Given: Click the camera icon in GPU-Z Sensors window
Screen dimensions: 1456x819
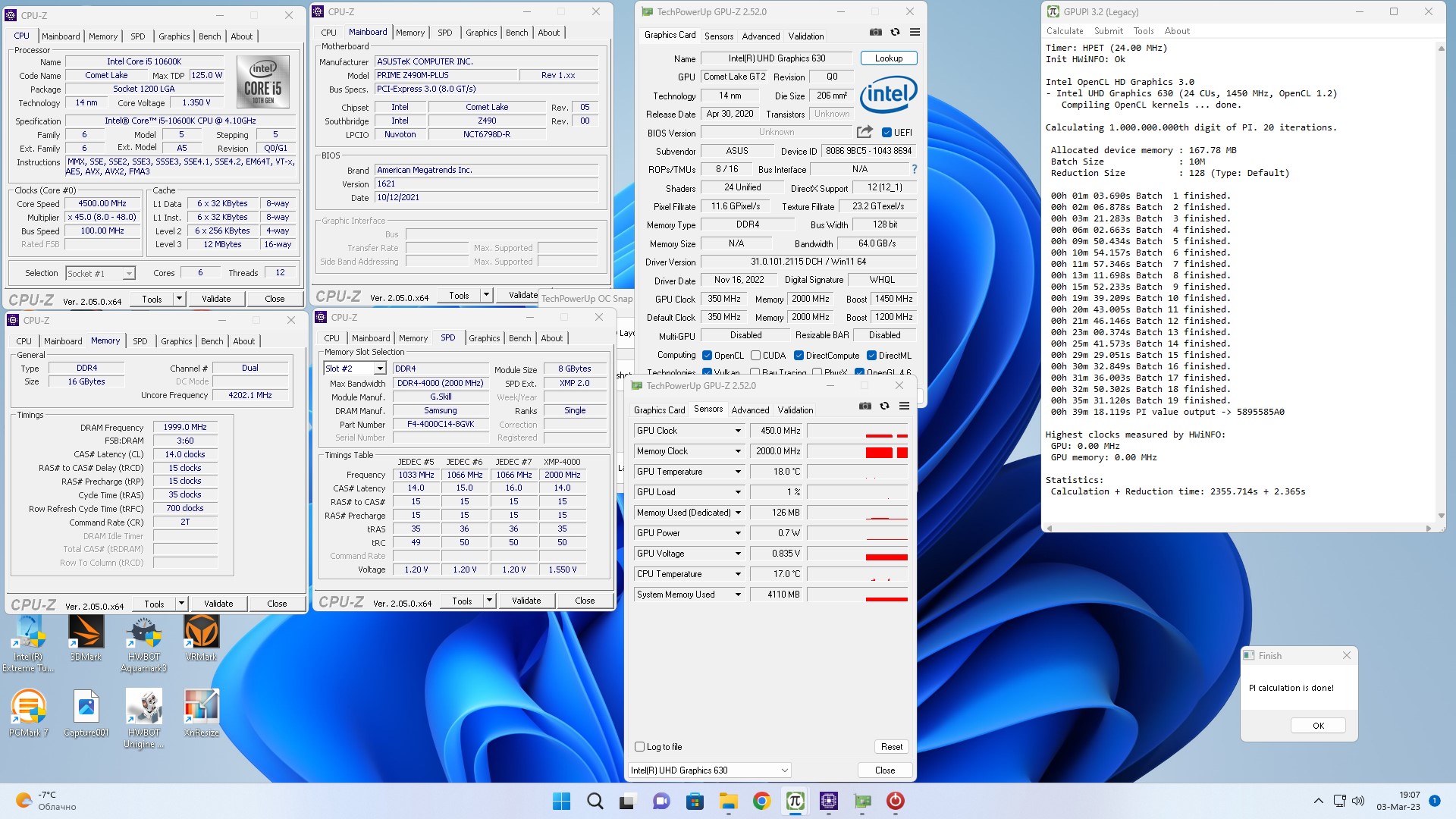Looking at the screenshot, I should pyautogui.click(x=864, y=406).
